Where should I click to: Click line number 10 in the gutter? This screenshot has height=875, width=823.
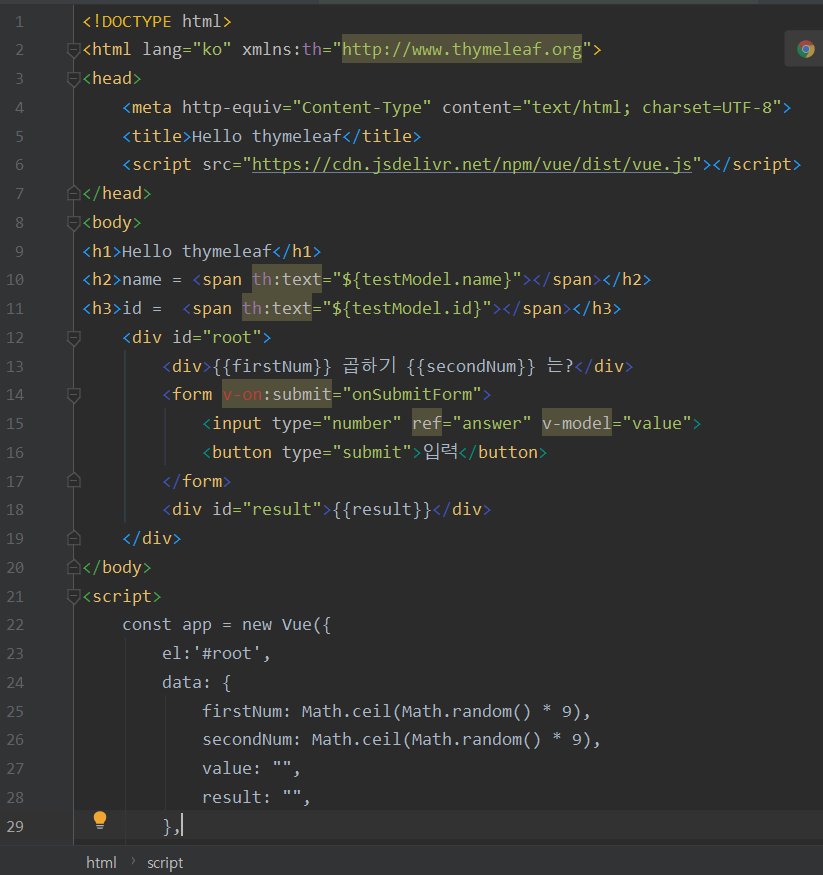click(15, 280)
